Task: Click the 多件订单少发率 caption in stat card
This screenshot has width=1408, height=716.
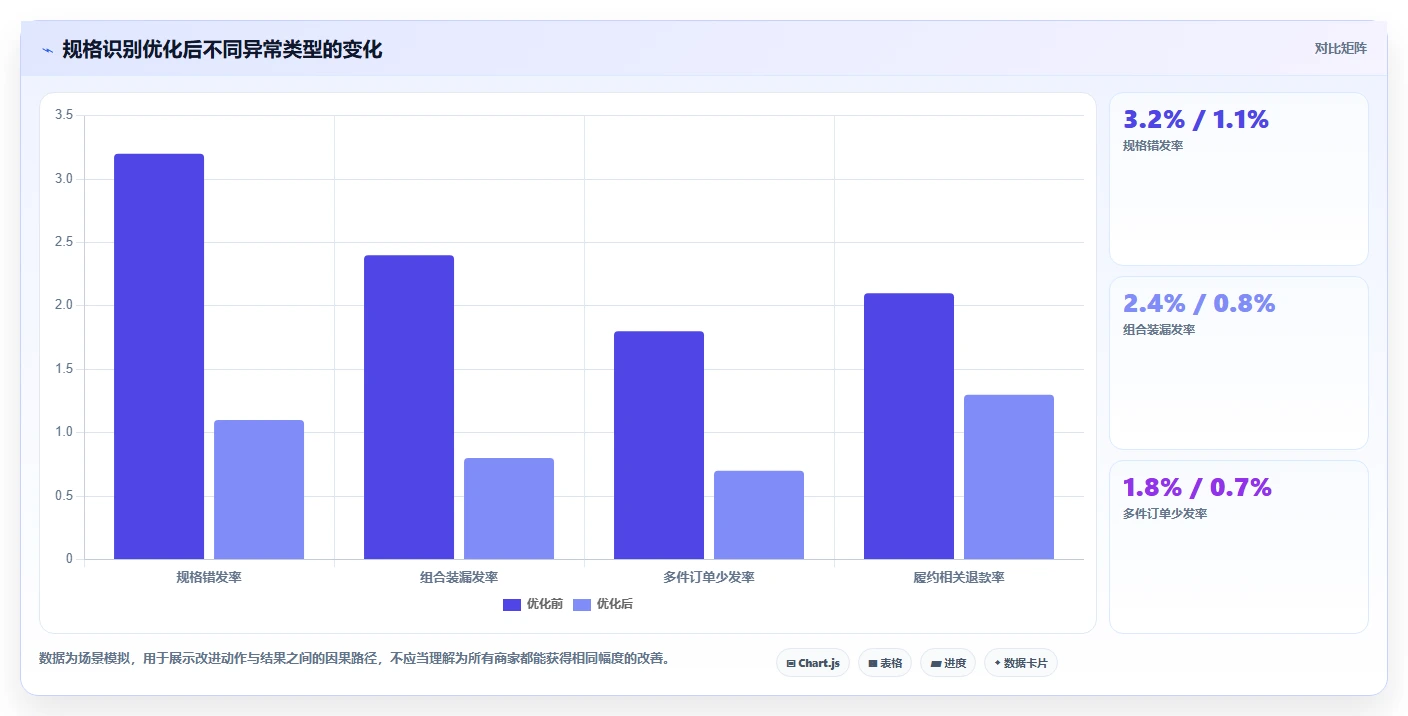Action: [1165, 514]
